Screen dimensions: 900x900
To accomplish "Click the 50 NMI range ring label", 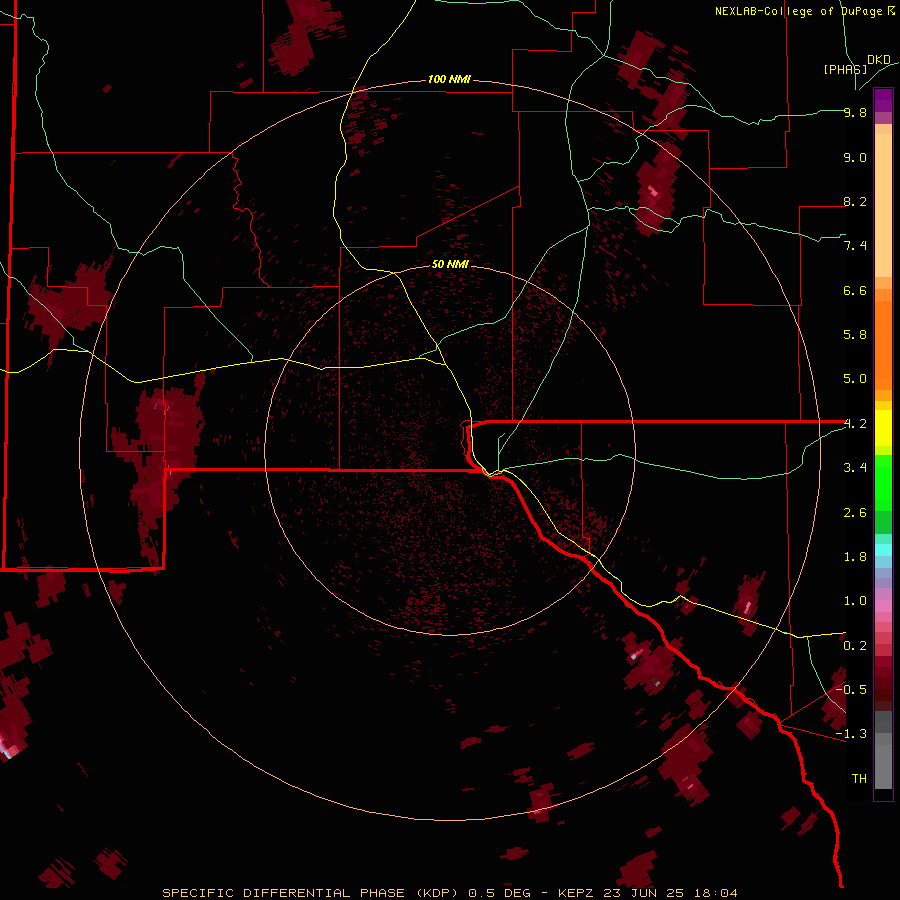I will coord(450,264).
